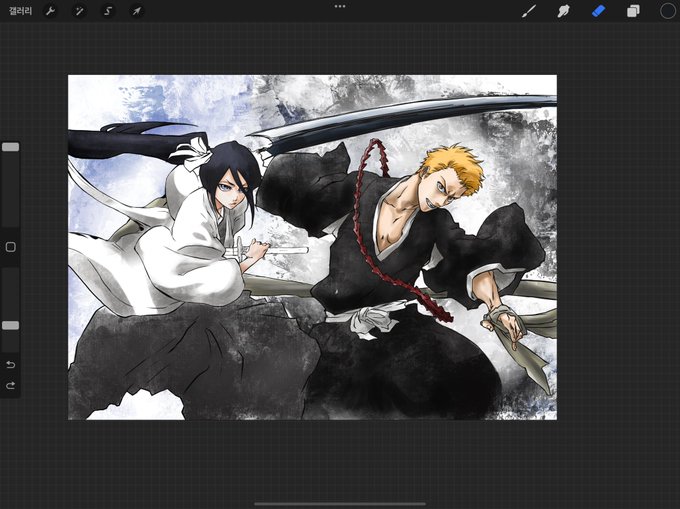This screenshot has width=680, height=509.
Task: Select the Brush tool
Action: tap(528, 11)
